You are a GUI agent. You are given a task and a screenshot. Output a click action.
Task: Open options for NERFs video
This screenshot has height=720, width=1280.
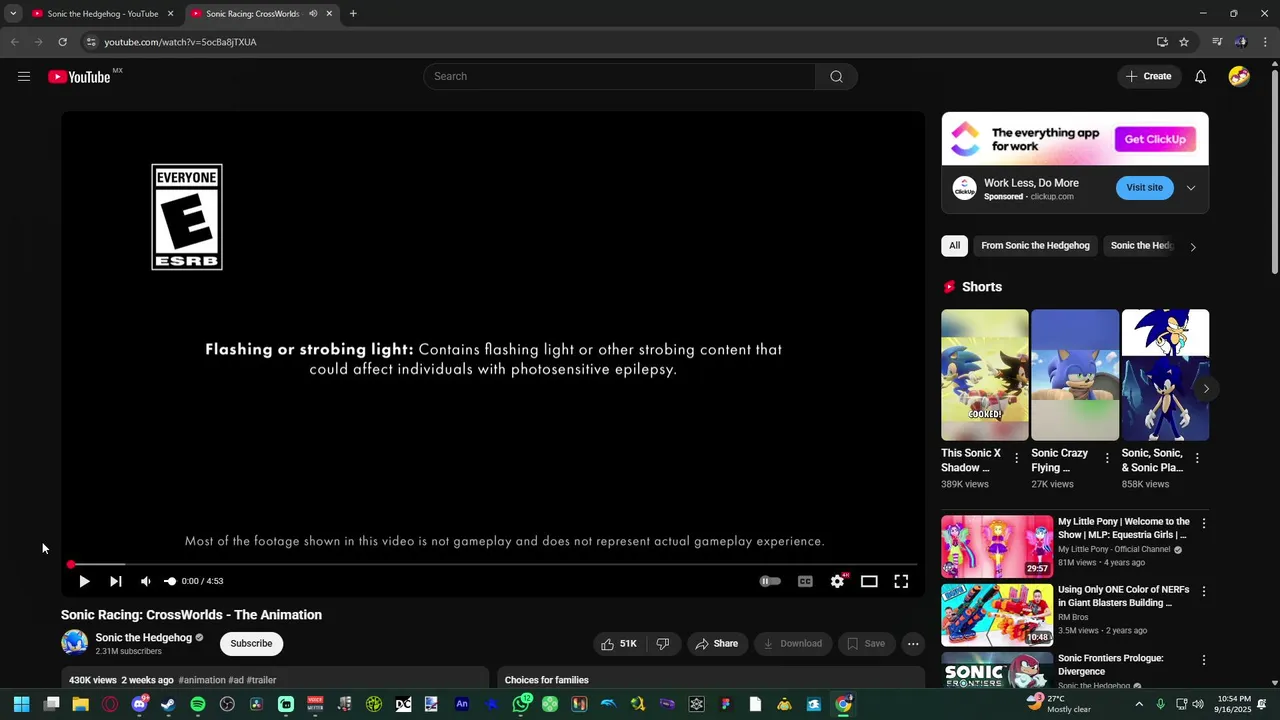pyautogui.click(x=1204, y=591)
